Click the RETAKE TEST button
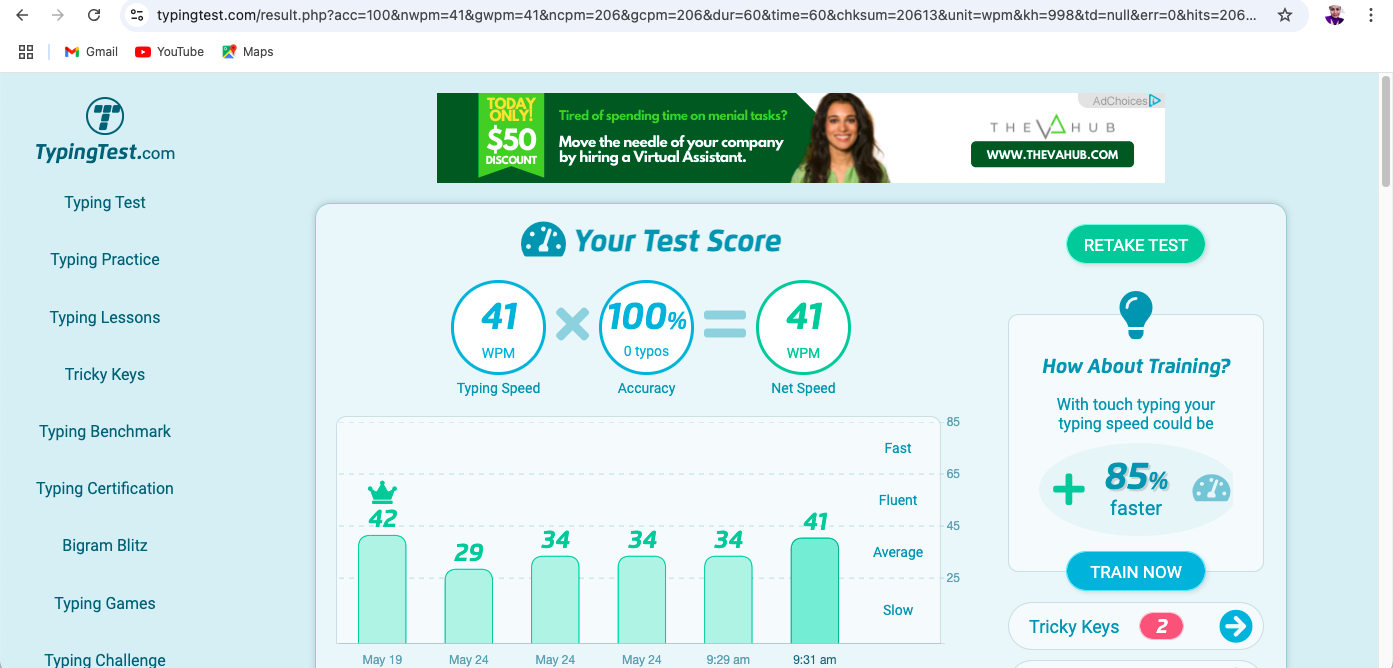 point(1136,245)
